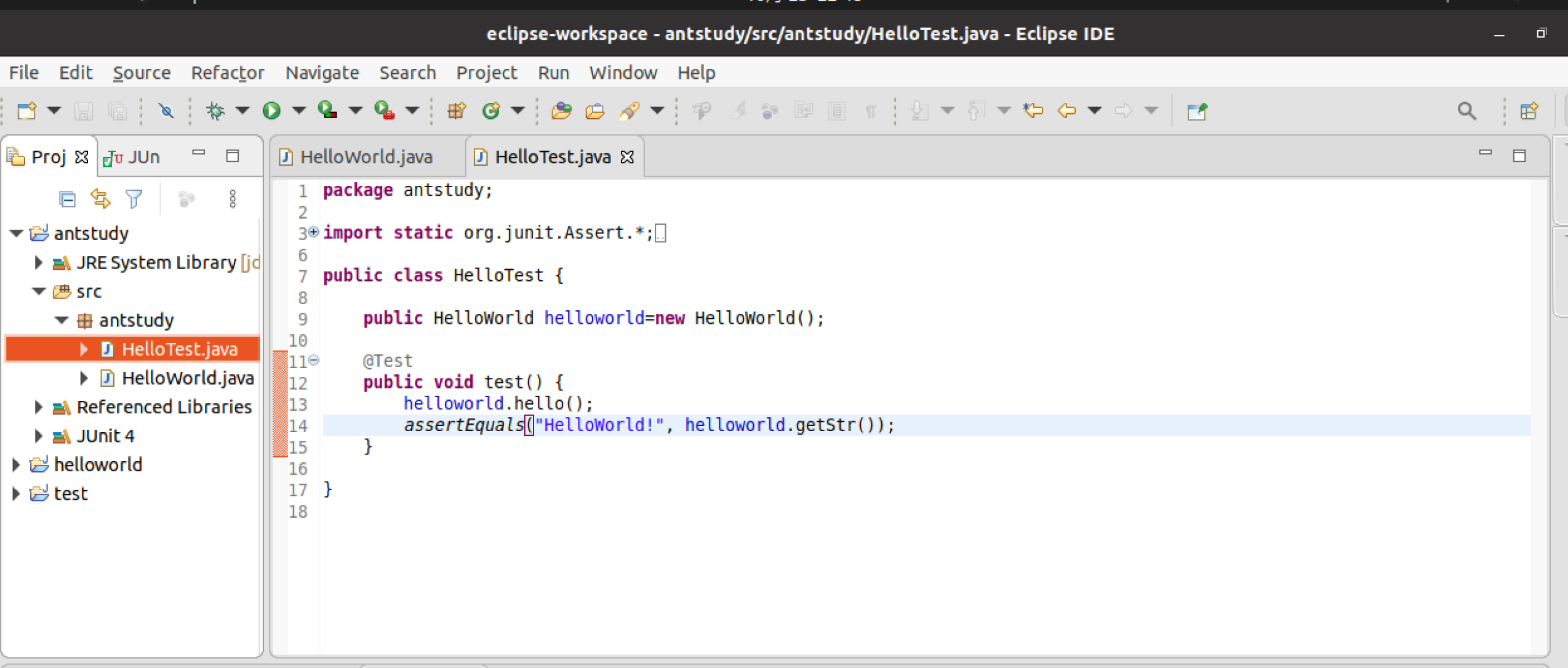This screenshot has width=1568, height=668.
Task: Click the New Java Class icon
Action: coord(491,111)
